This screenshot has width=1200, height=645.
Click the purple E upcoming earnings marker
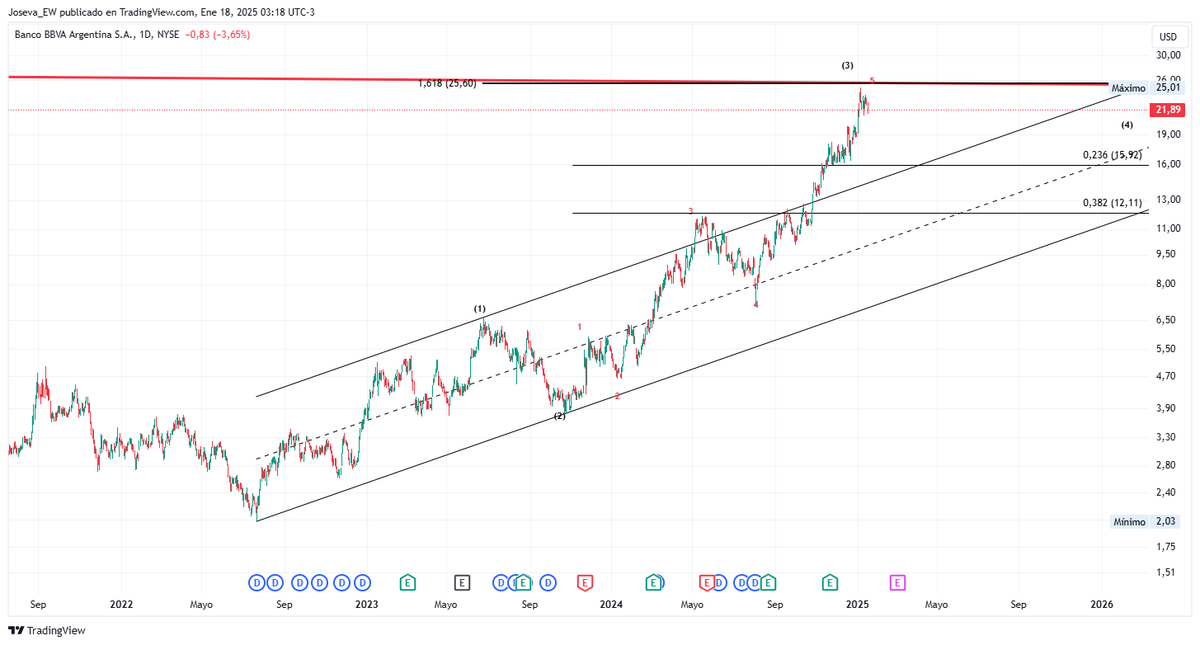(898, 582)
